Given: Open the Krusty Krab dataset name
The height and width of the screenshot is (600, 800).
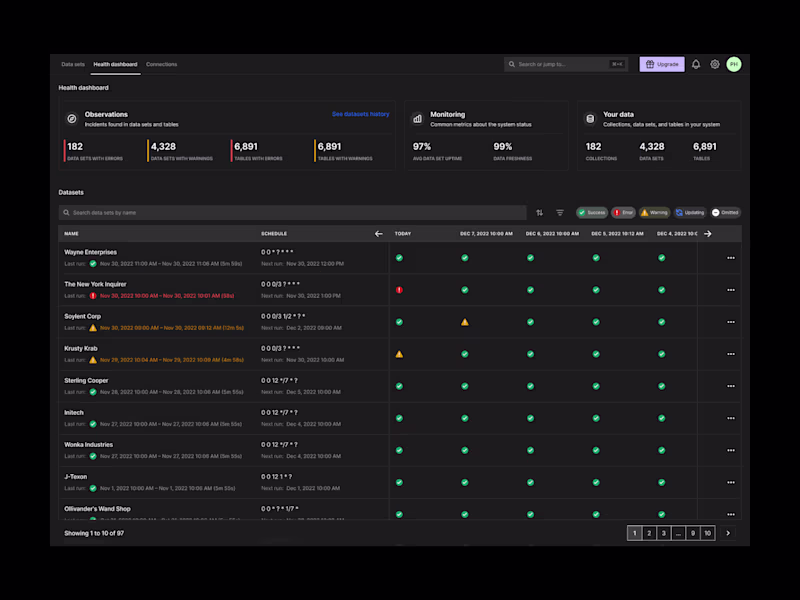Looking at the screenshot, I should pyautogui.click(x=81, y=348).
